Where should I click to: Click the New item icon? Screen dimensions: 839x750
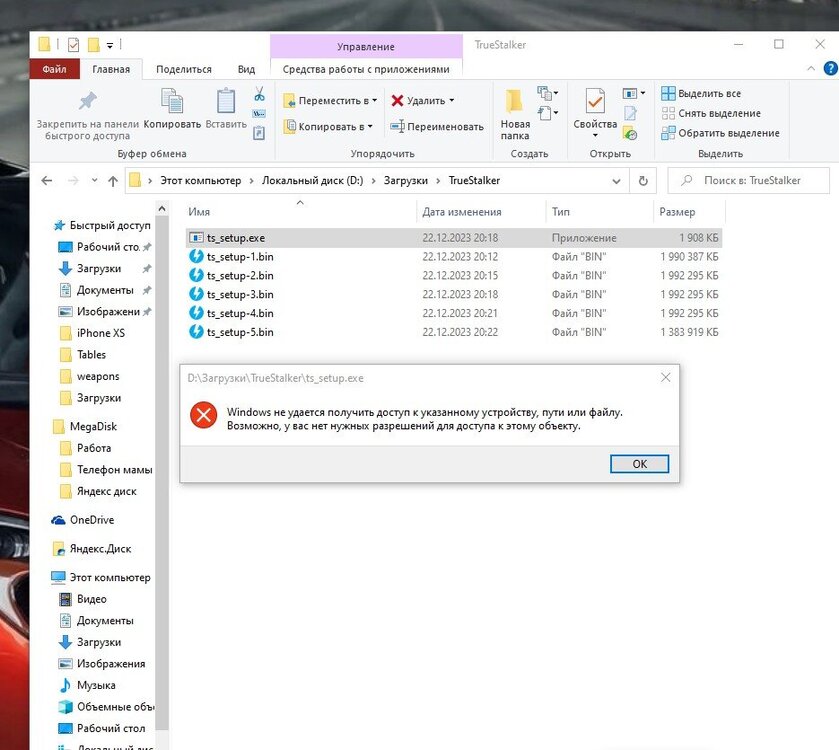(x=544, y=93)
